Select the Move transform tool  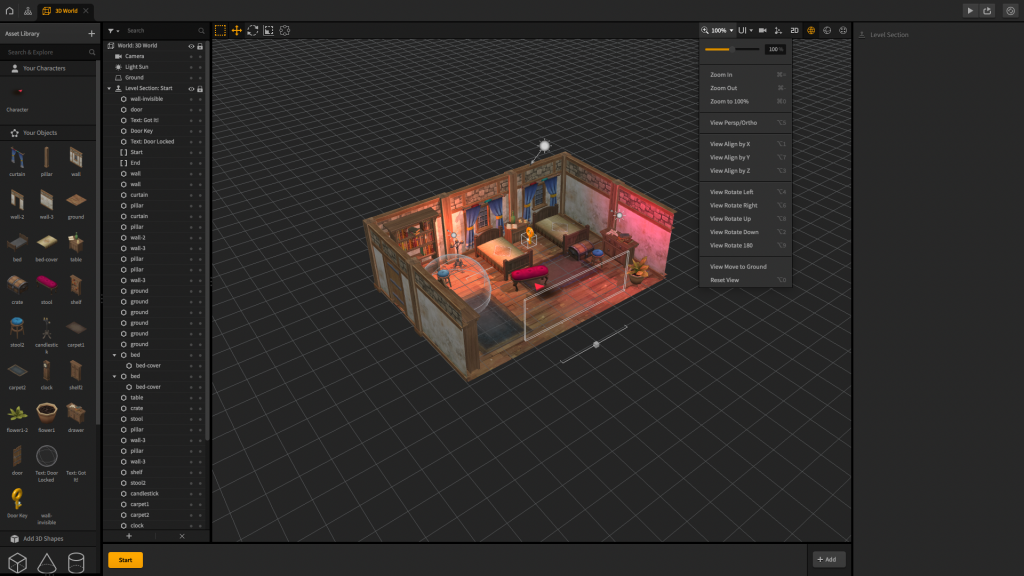tap(236, 31)
